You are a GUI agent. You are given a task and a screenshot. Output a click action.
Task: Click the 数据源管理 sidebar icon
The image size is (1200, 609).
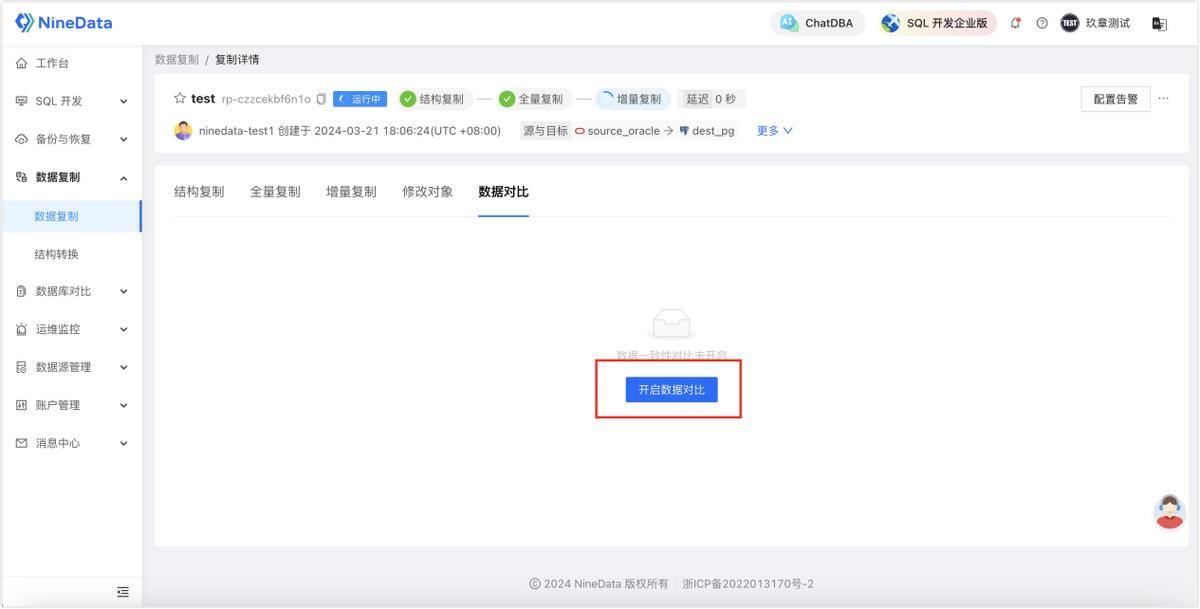(x=22, y=367)
